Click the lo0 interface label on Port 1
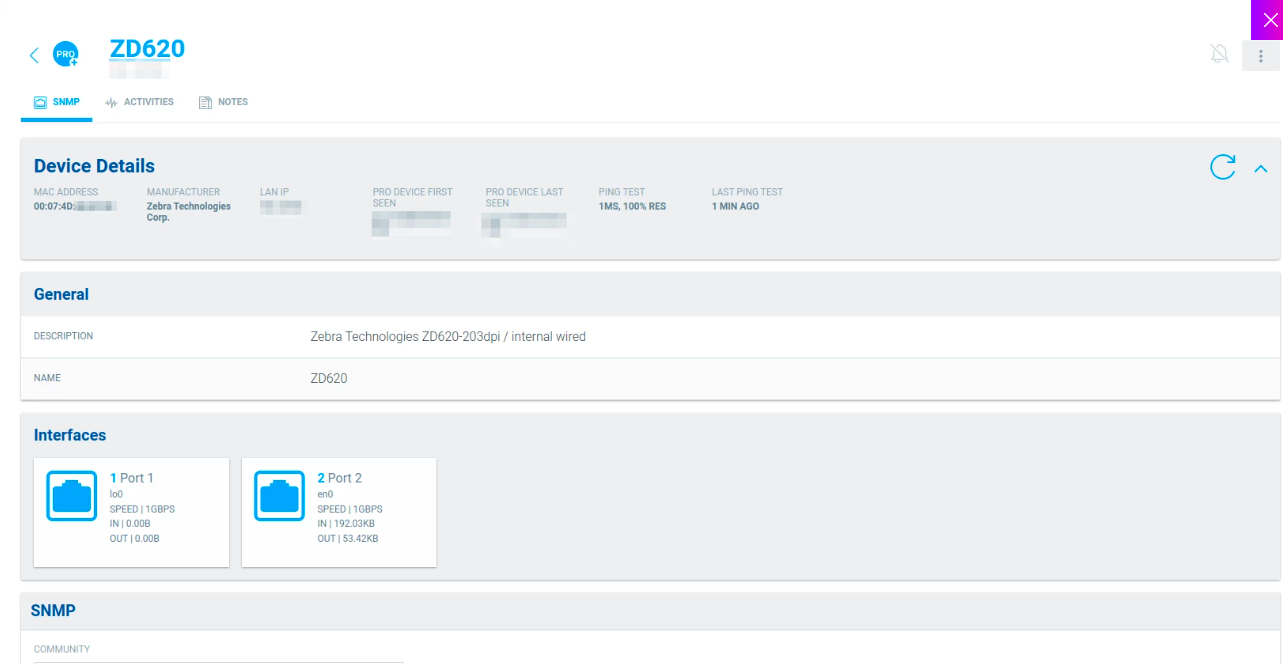Viewport: 1283px width, 664px height. pos(116,494)
